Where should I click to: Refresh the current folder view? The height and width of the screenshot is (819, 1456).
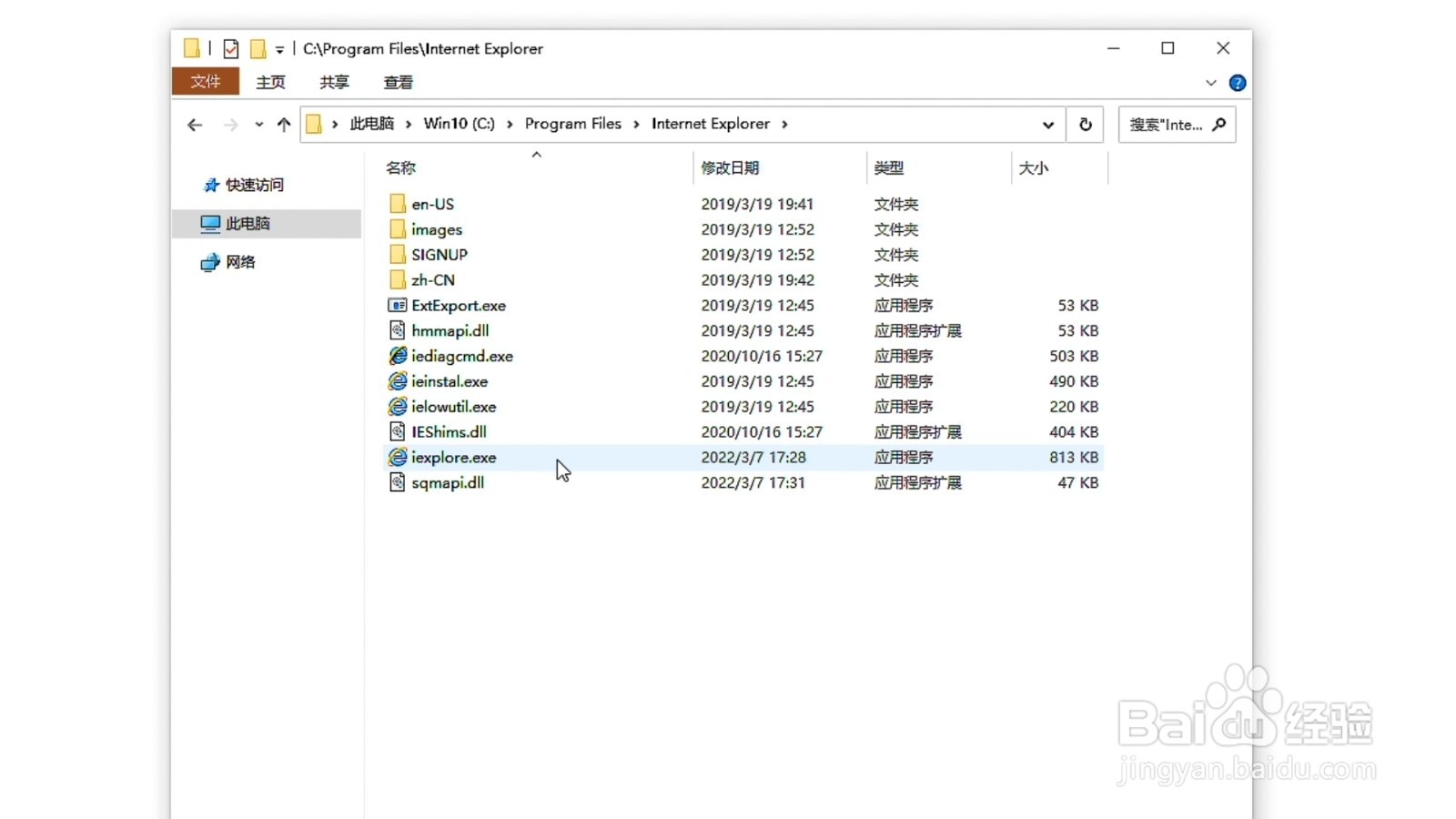coord(1086,125)
